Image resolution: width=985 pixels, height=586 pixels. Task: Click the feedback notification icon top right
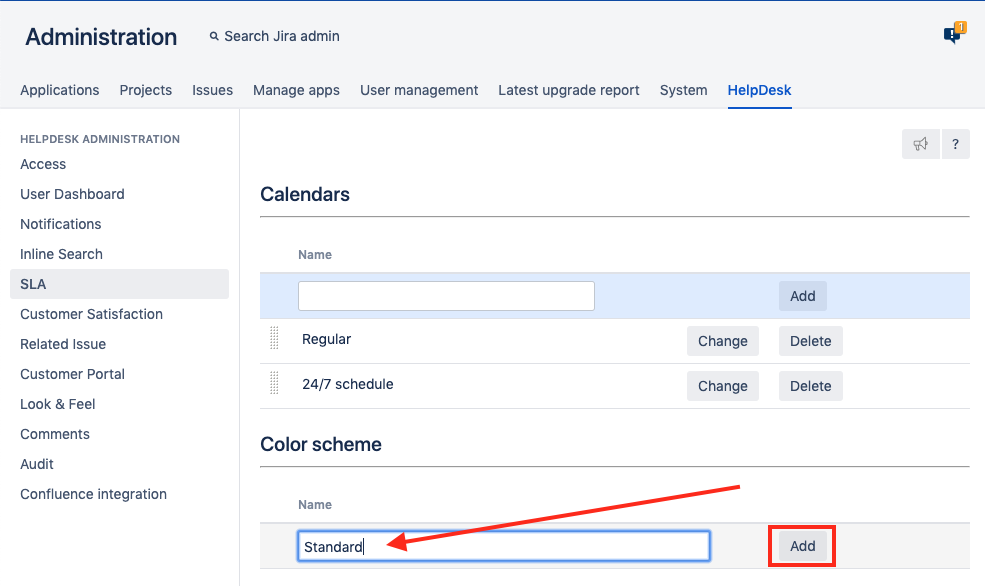[953, 35]
